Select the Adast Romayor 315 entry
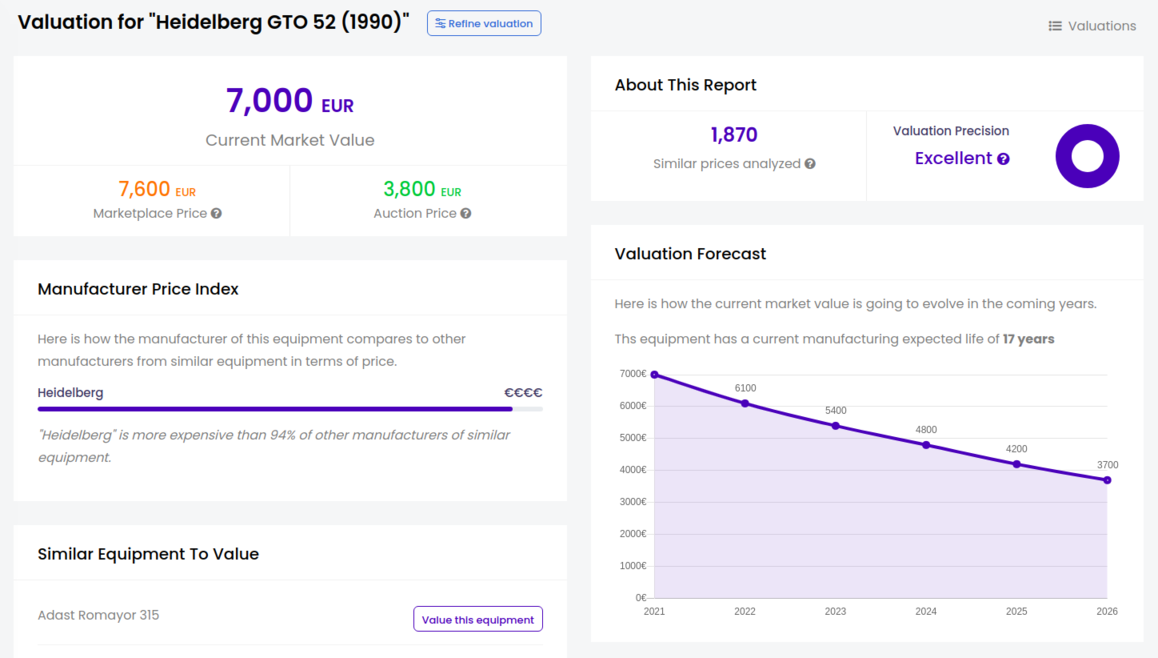 tap(98, 615)
